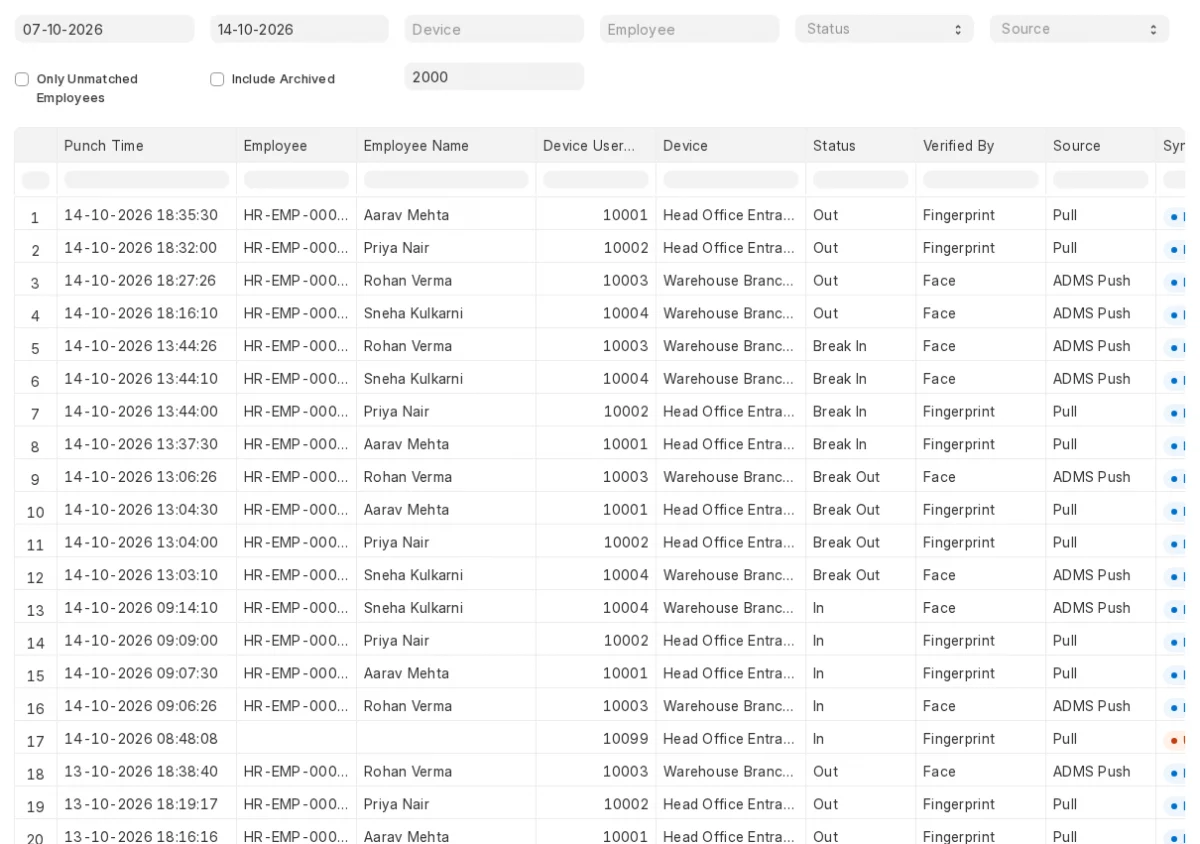Tick the Include Archived checkbox
This screenshot has width=1200, height=844.
point(217,79)
